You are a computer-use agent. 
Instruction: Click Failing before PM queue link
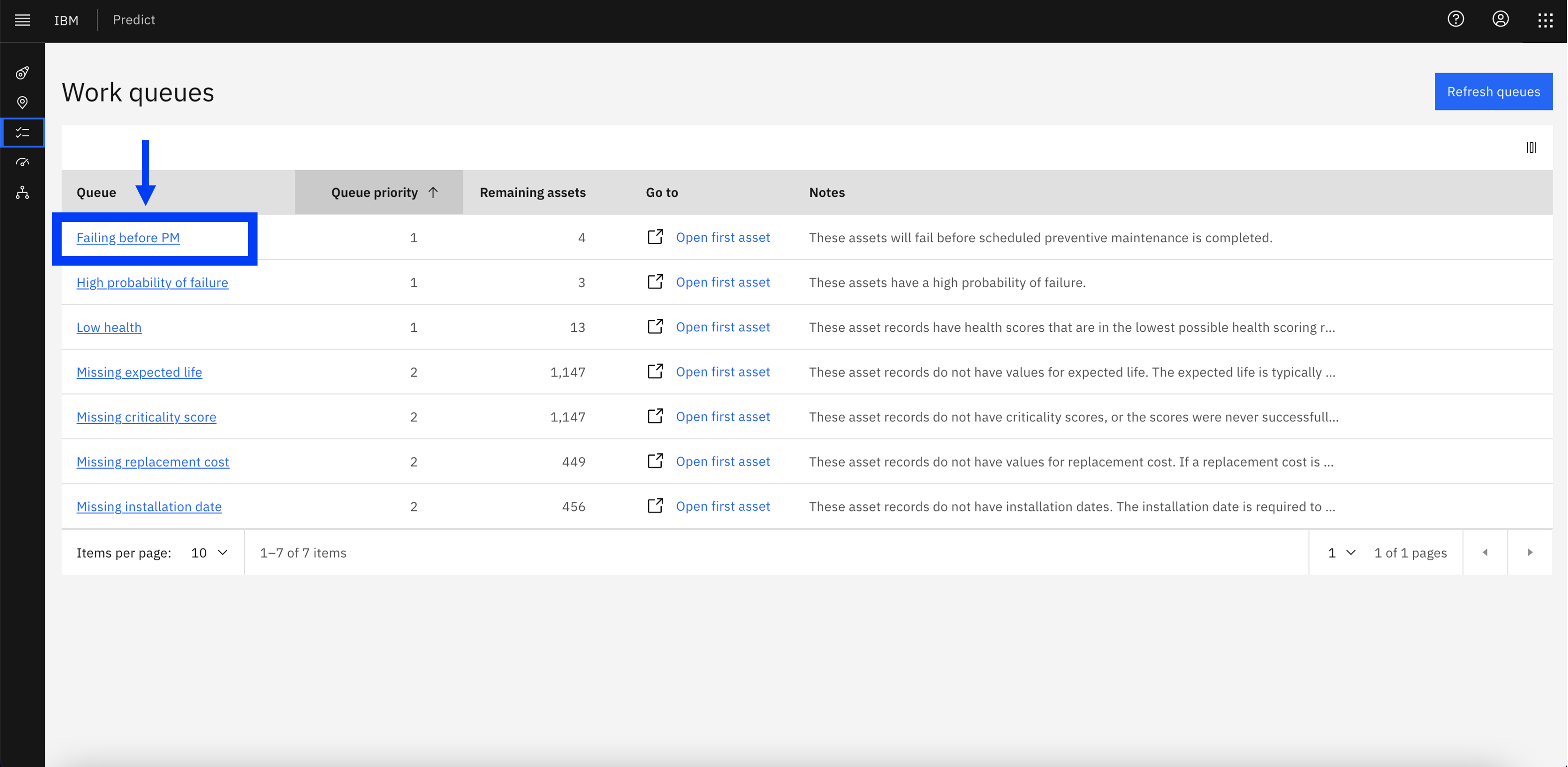tap(128, 237)
